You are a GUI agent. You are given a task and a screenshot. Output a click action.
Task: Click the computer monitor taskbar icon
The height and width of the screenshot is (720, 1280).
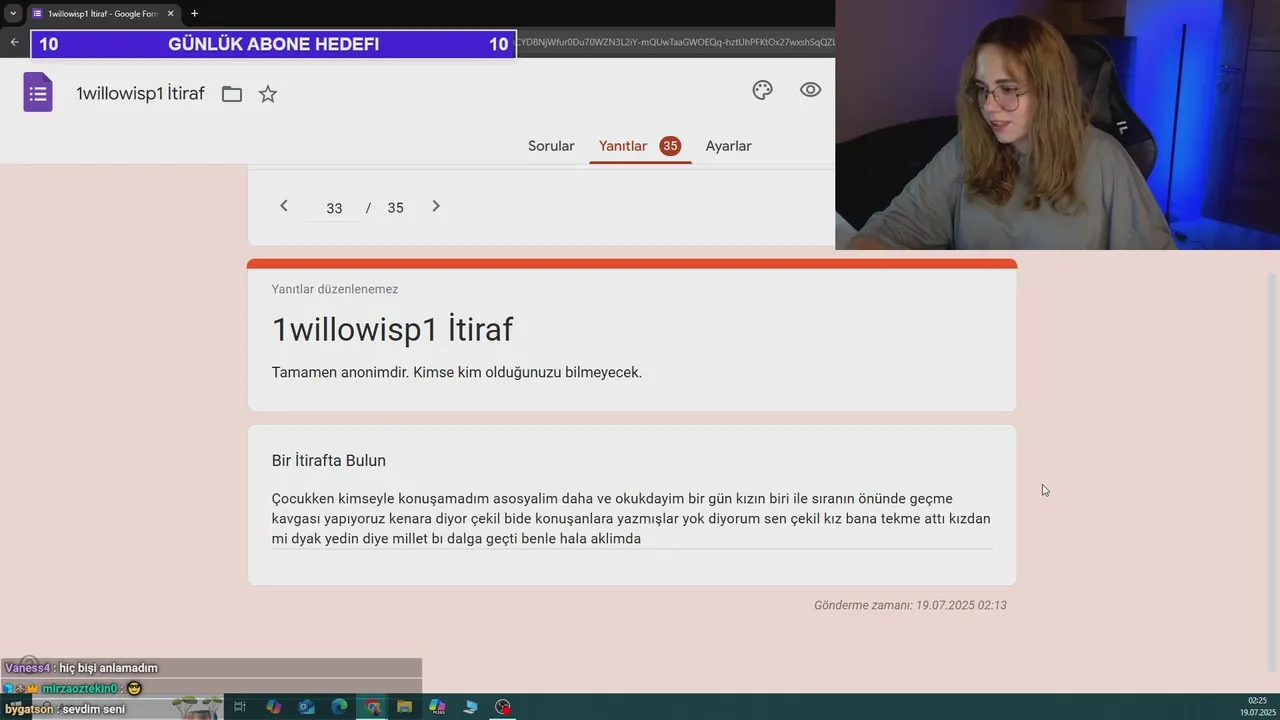coord(470,707)
